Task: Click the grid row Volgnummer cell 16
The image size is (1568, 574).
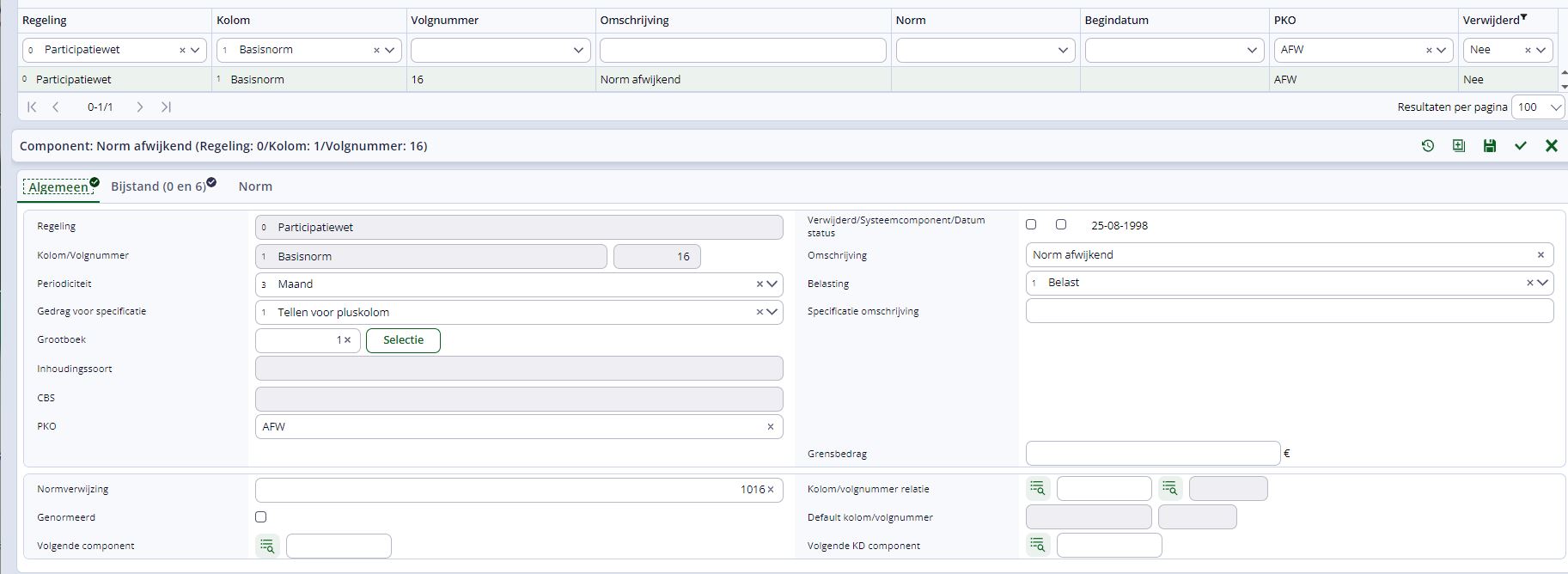Action: coord(501,80)
